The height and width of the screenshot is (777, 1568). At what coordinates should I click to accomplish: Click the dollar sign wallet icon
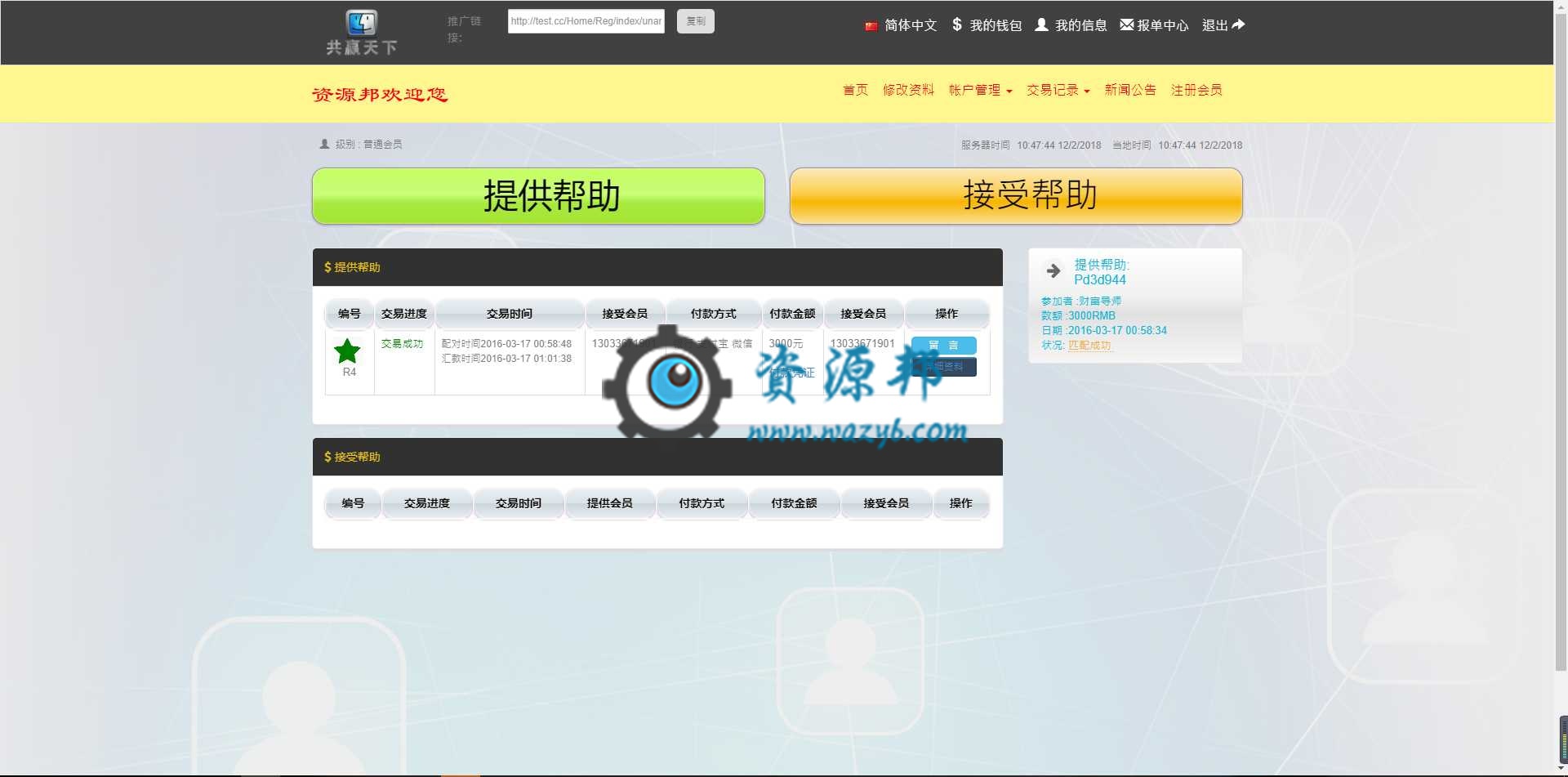pos(957,25)
